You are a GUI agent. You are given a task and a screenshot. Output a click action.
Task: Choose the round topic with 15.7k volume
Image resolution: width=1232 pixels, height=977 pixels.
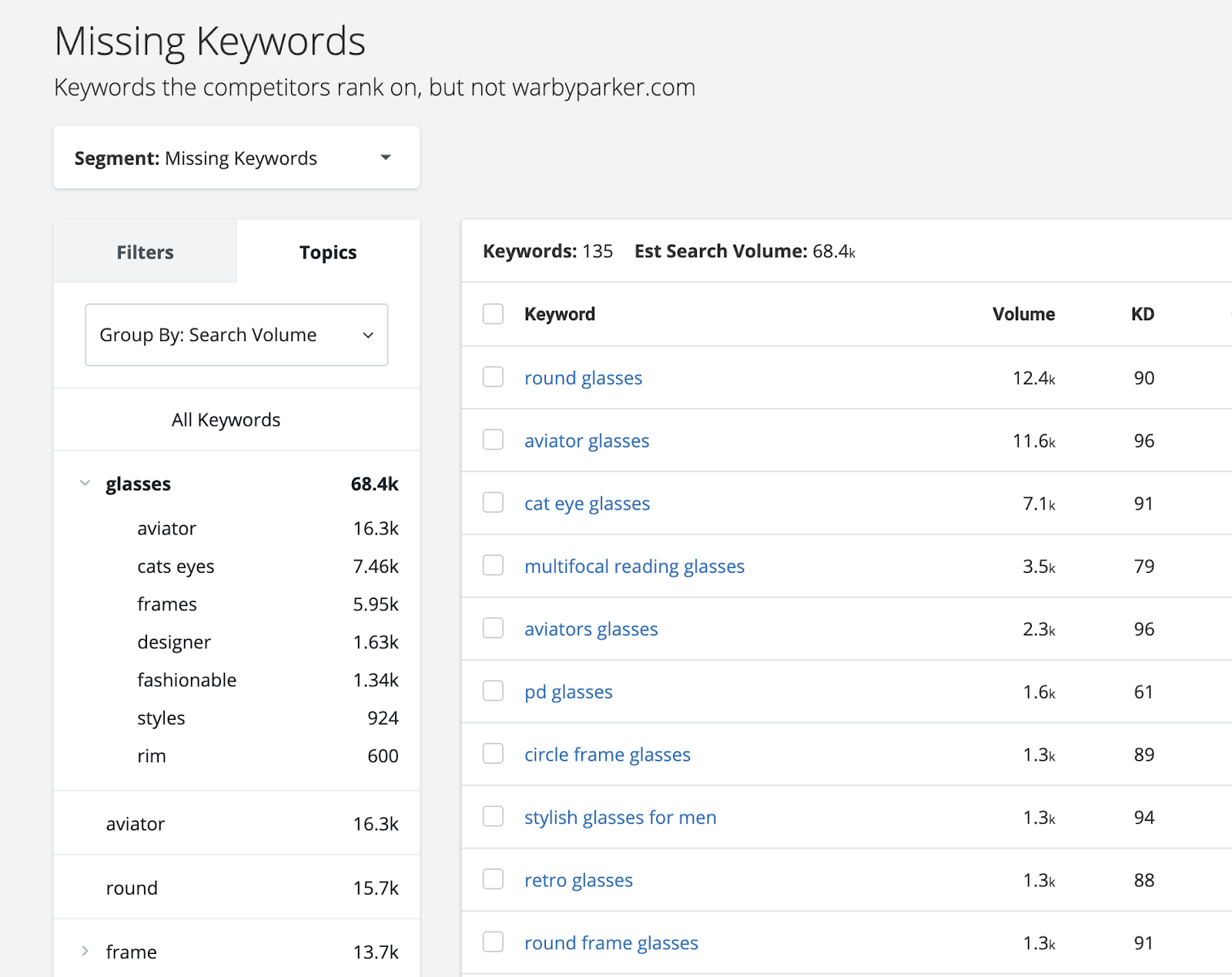click(x=132, y=888)
